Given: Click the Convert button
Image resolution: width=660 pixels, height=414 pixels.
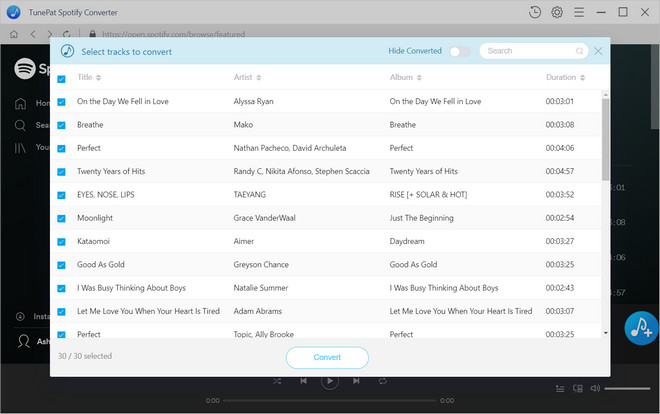Looking at the screenshot, I should point(327,357).
